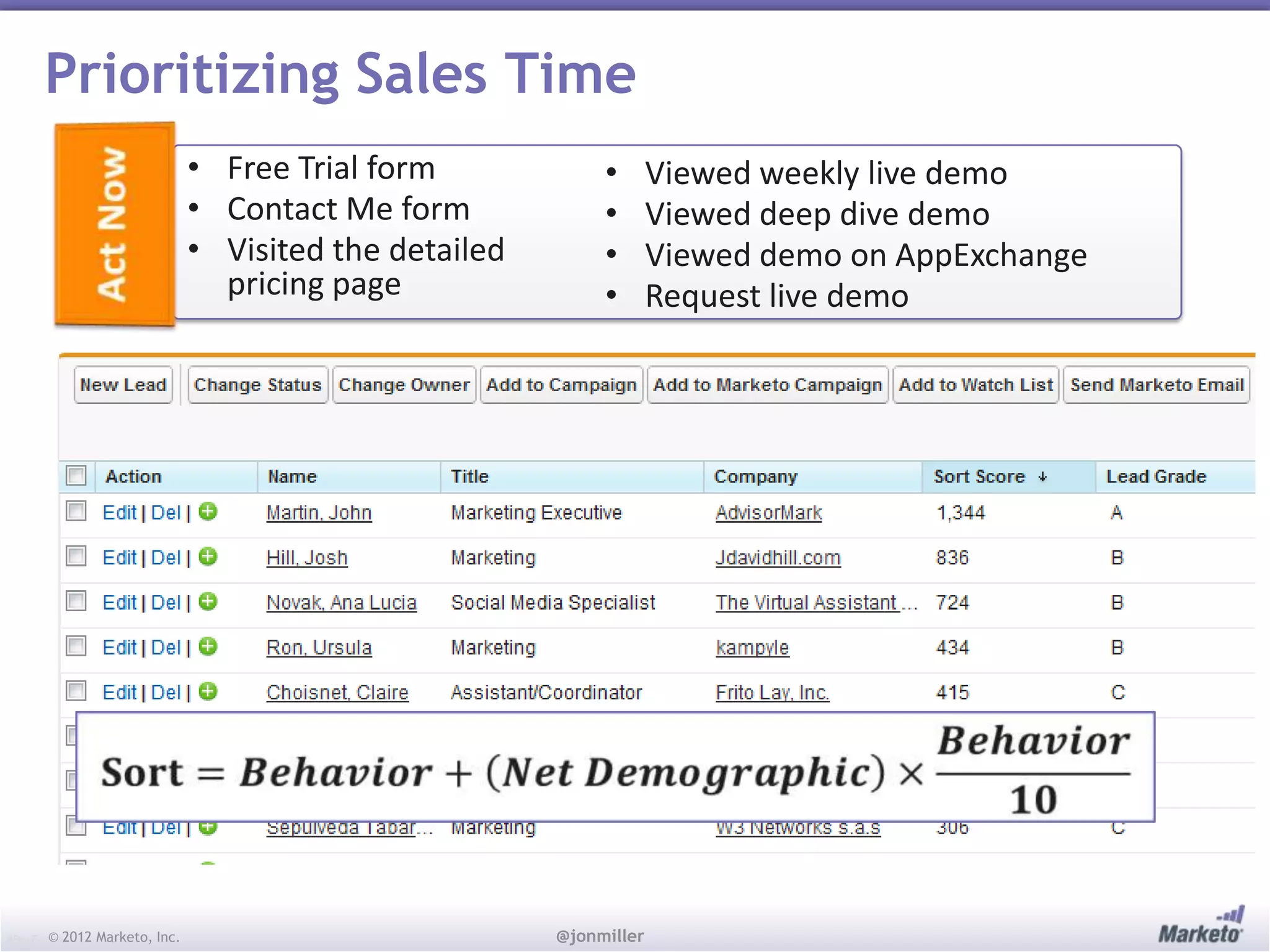Open The Virtual Assistant company link
The width and height of the screenshot is (1270, 952).
[x=807, y=603]
